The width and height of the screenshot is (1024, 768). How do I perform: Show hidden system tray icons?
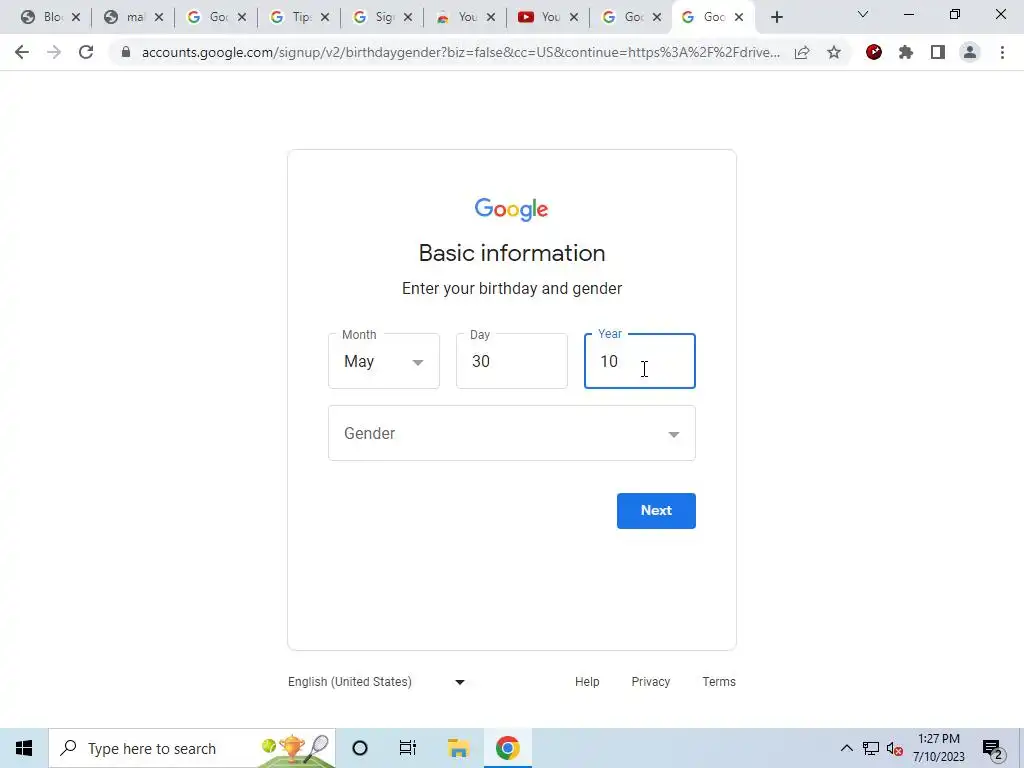pyautogui.click(x=846, y=748)
